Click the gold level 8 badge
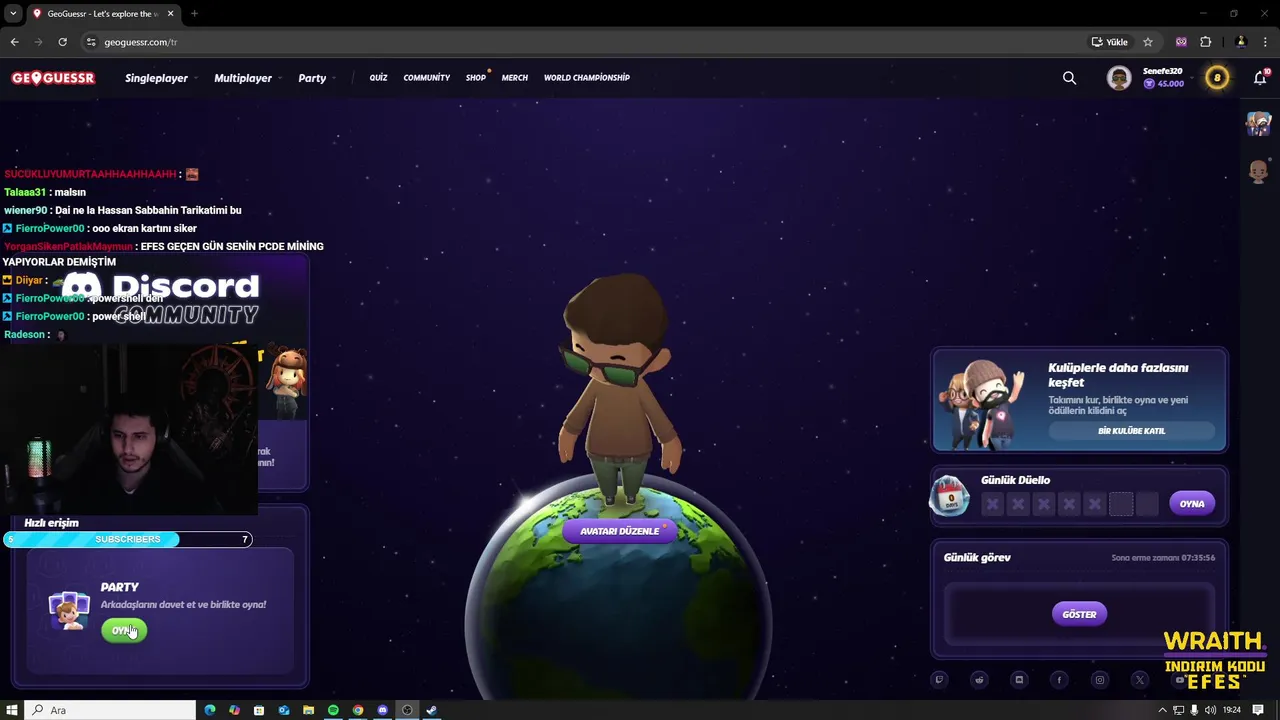The height and width of the screenshot is (720, 1280). pos(1217,78)
